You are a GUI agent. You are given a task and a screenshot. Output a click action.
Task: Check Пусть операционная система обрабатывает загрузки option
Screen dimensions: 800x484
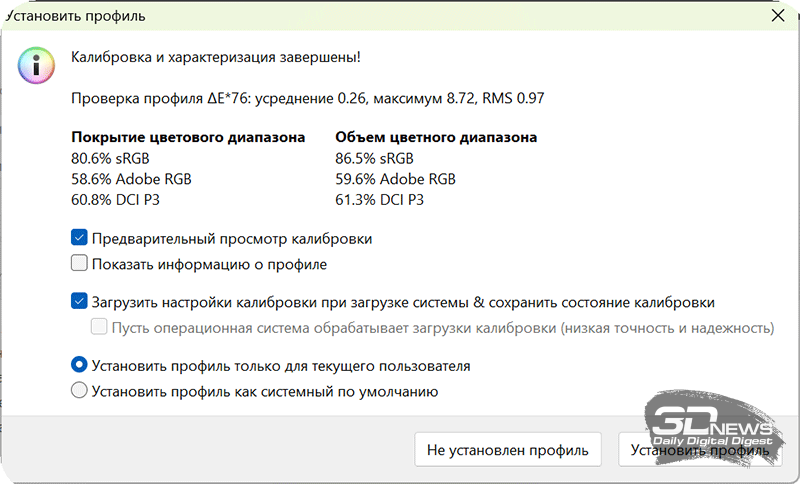[100, 327]
